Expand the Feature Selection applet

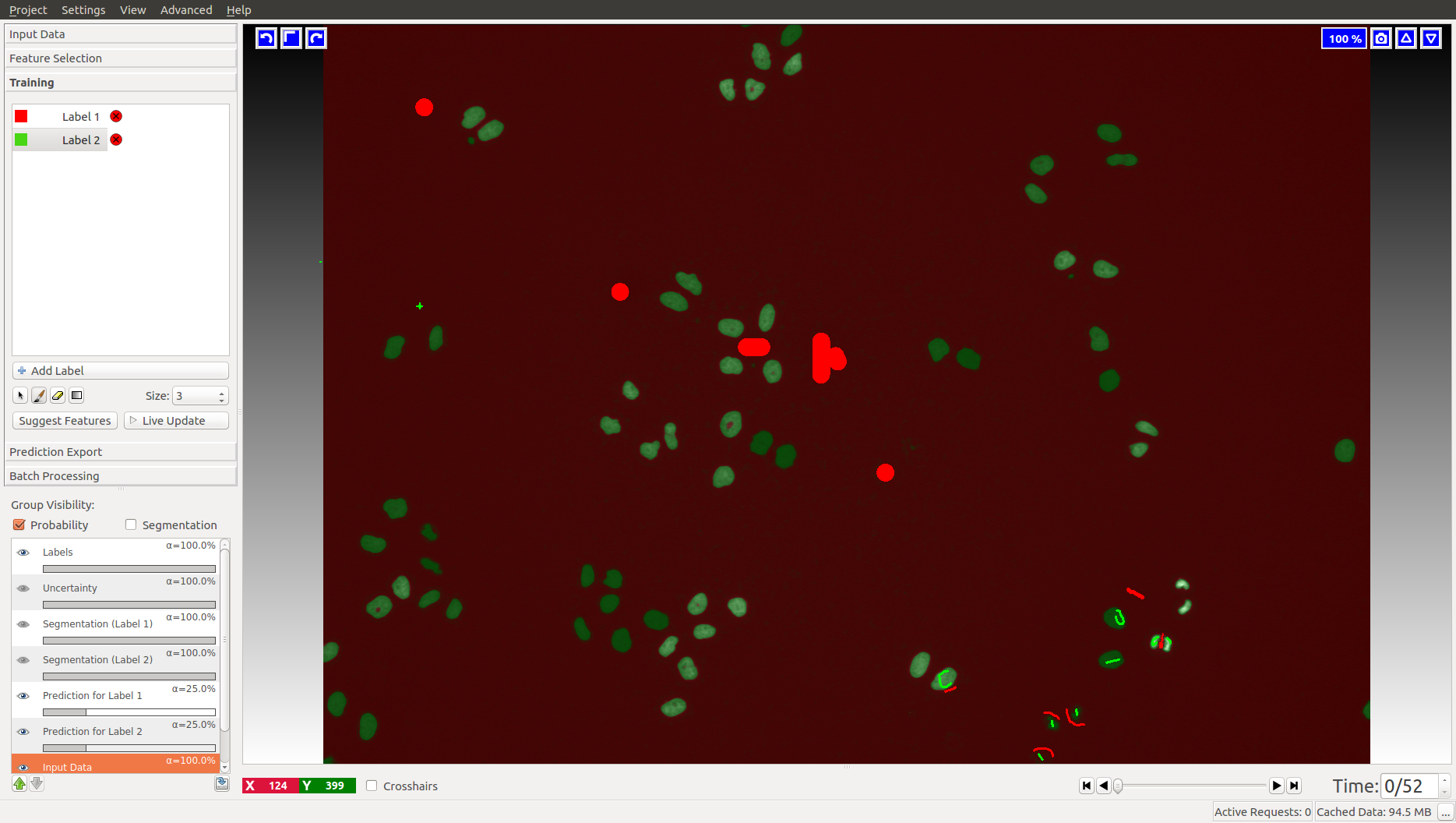pyautogui.click(x=121, y=58)
